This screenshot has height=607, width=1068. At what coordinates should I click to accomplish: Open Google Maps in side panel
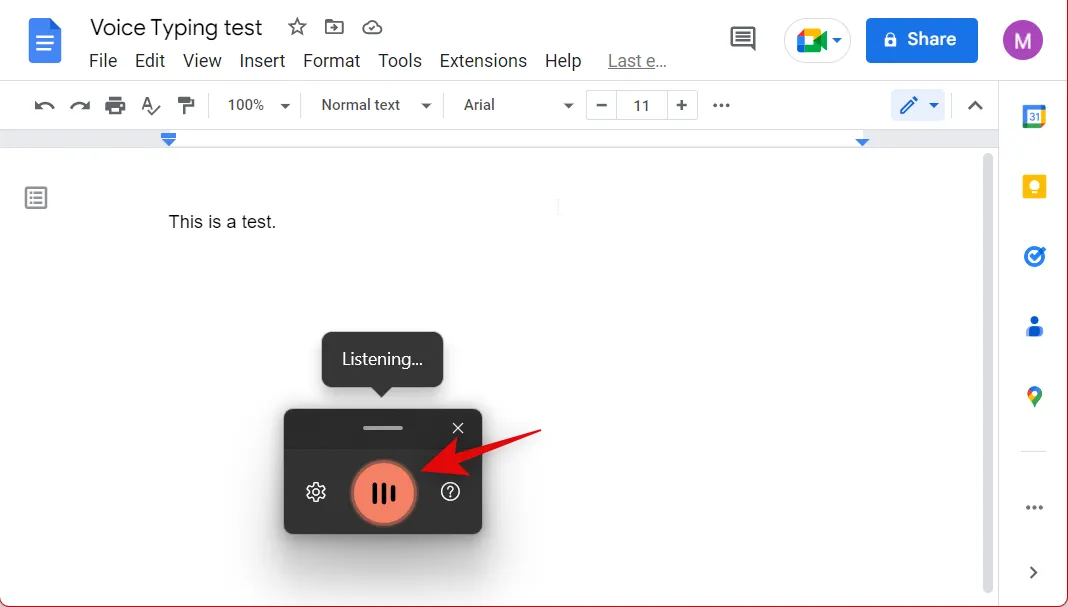[1034, 396]
